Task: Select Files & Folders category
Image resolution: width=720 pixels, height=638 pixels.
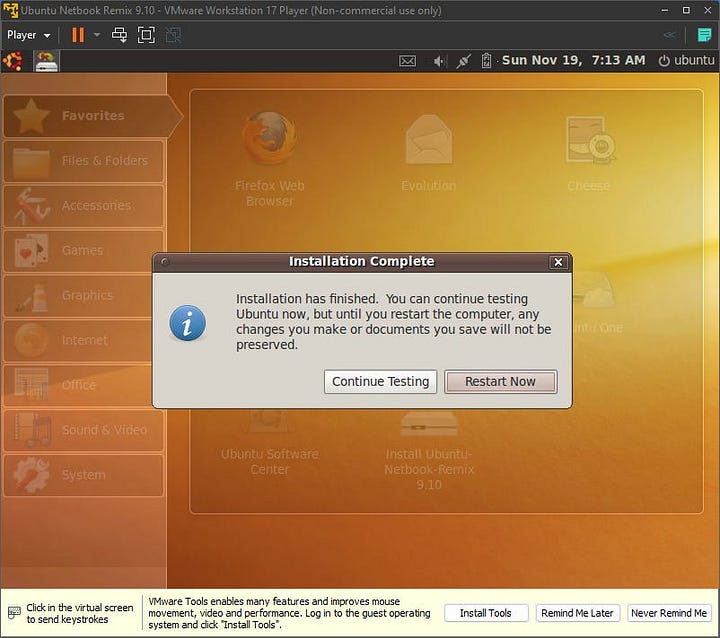Action: [84, 161]
